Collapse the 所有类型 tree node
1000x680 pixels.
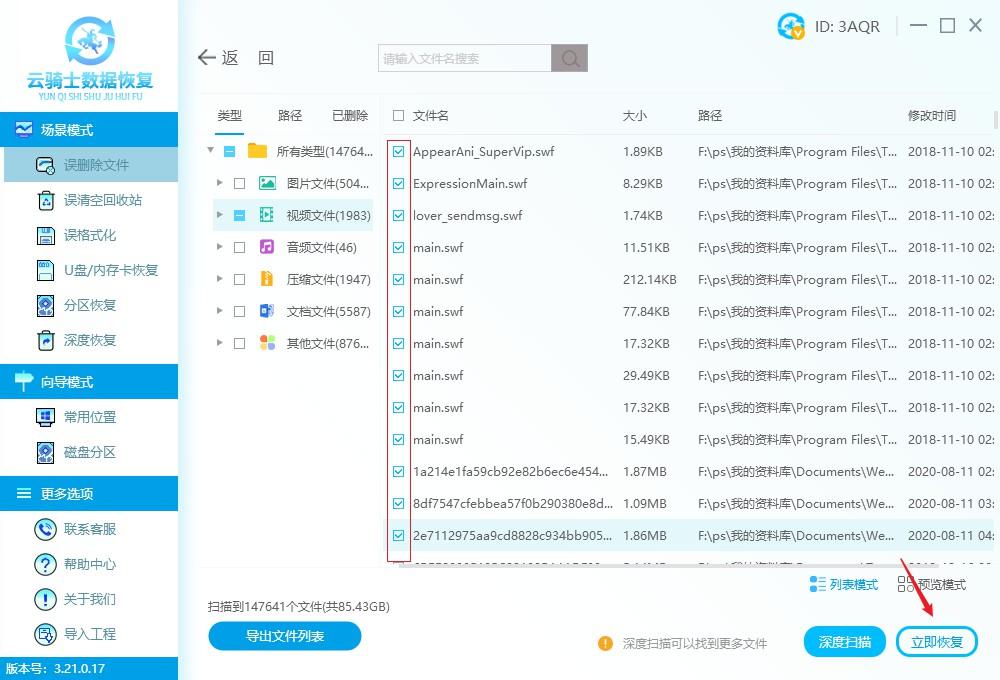[209, 151]
